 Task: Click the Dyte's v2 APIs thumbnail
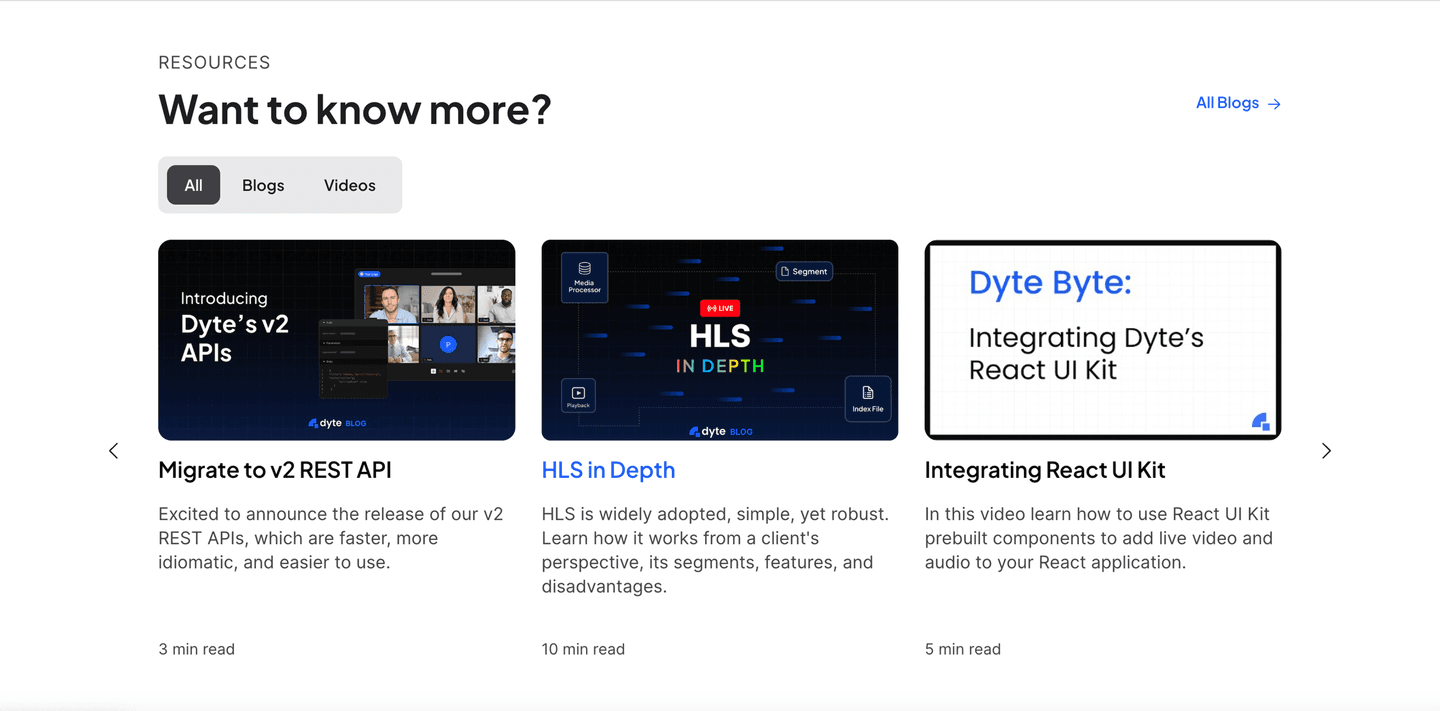(x=337, y=340)
